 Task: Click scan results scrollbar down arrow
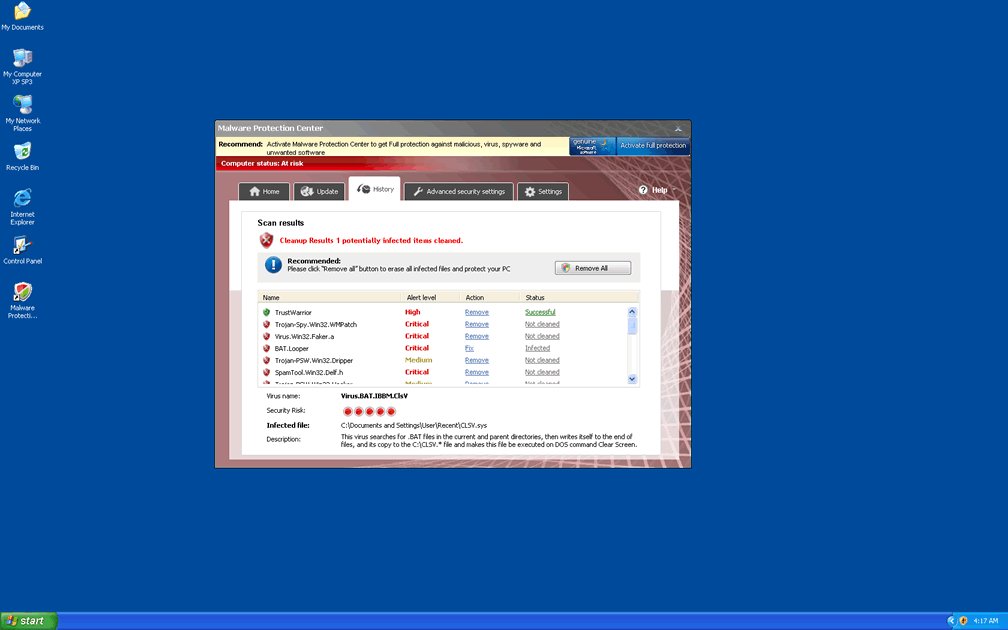pos(632,379)
